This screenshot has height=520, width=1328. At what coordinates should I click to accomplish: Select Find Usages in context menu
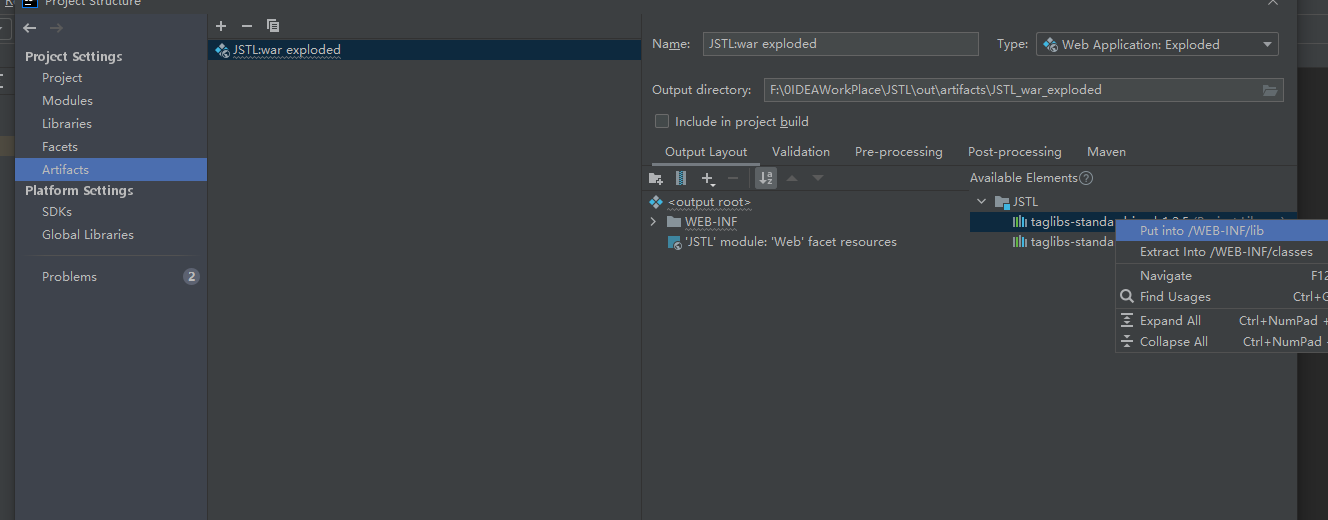1221,297
